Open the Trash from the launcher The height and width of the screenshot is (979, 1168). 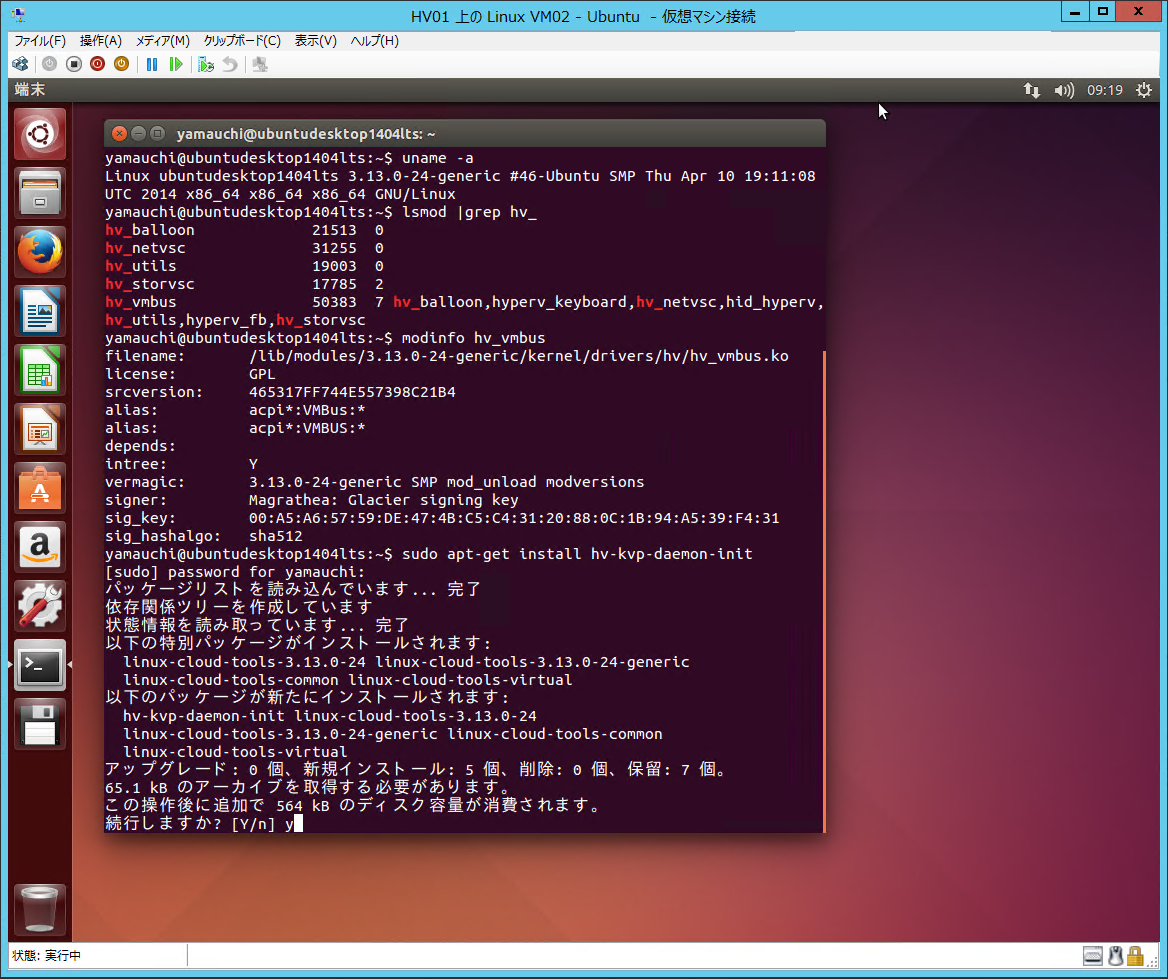pyautogui.click(x=40, y=909)
